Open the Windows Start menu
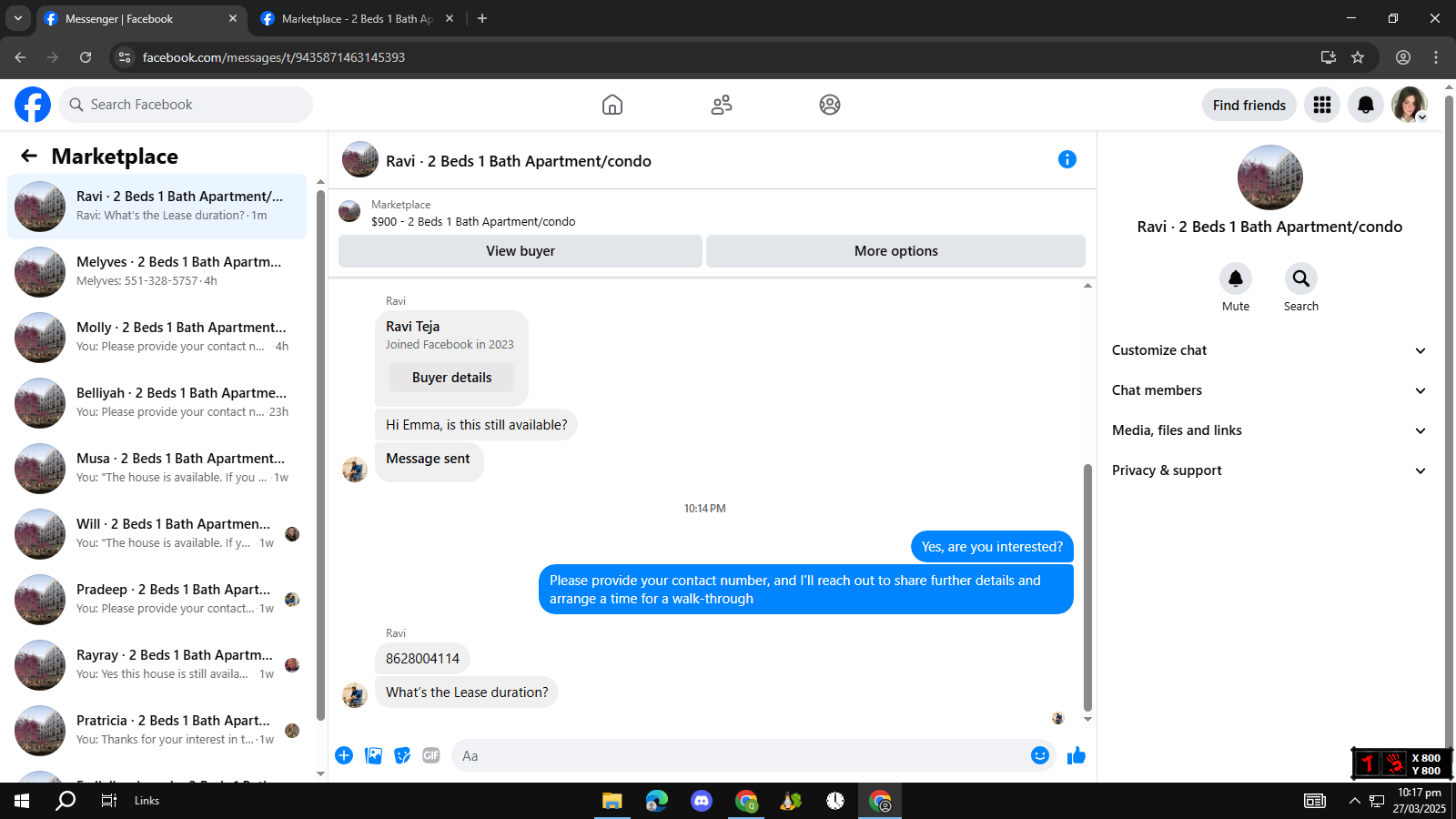This screenshot has width=1456, height=819. pyautogui.click(x=22, y=801)
